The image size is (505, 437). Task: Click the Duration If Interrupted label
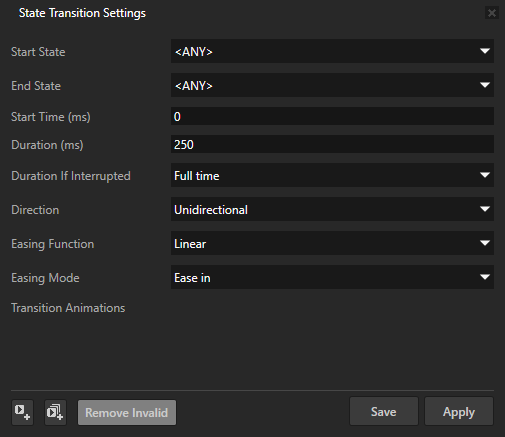point(71,176)
